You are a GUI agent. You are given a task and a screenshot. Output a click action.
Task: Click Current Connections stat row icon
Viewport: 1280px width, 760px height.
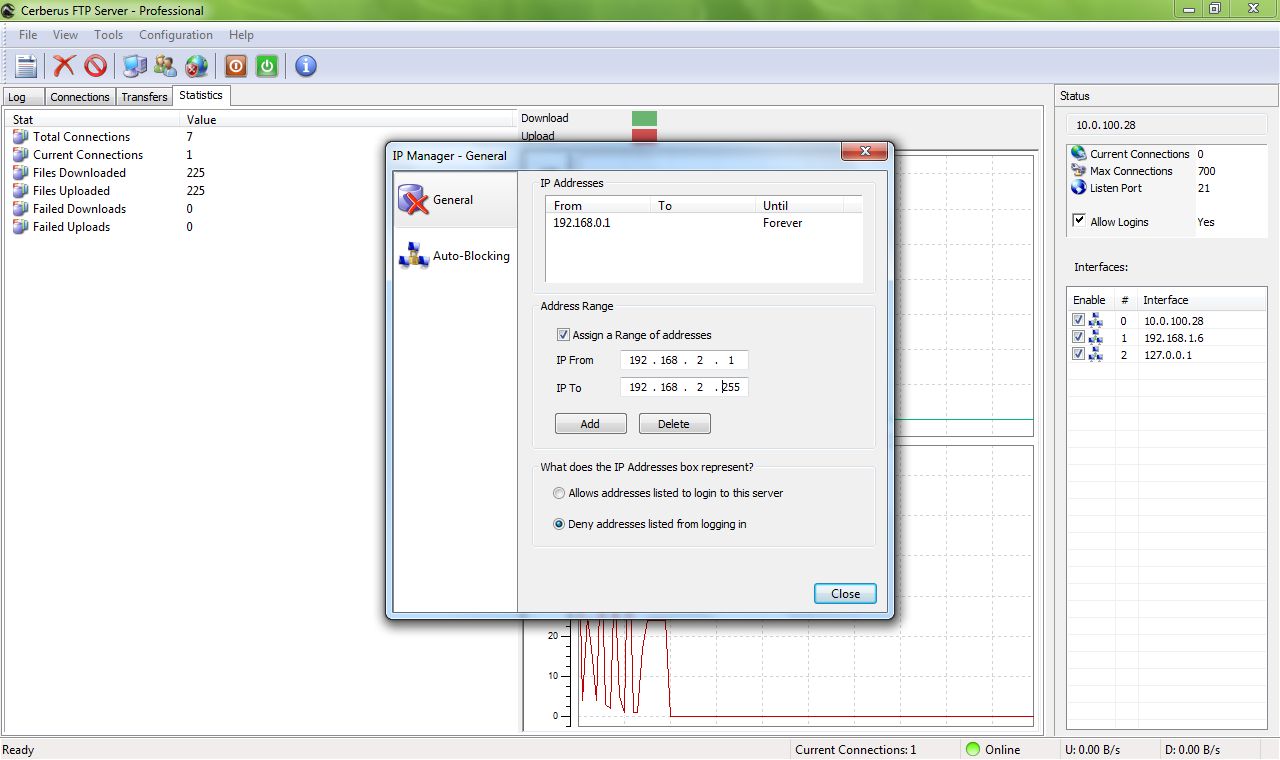tap(20, 155)
